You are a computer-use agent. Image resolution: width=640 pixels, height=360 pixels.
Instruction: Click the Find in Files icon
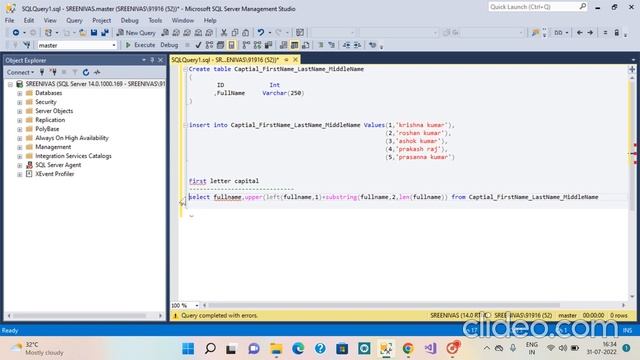coord(535,32)
